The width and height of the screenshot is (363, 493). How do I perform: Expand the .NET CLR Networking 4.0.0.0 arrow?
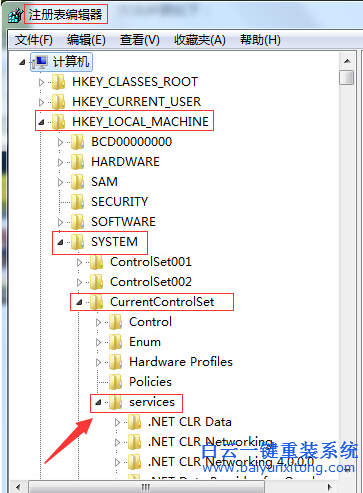[117, 463]
